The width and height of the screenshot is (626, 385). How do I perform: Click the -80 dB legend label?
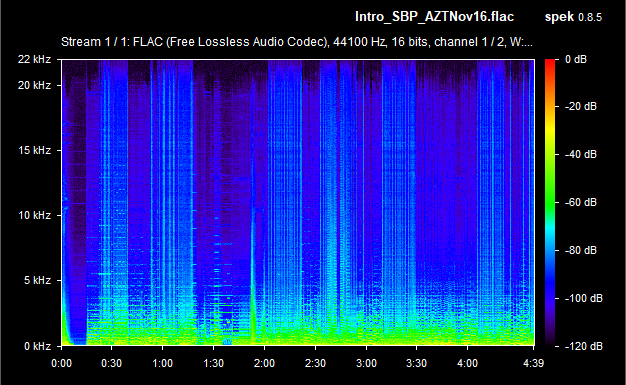tap(580, 250)
